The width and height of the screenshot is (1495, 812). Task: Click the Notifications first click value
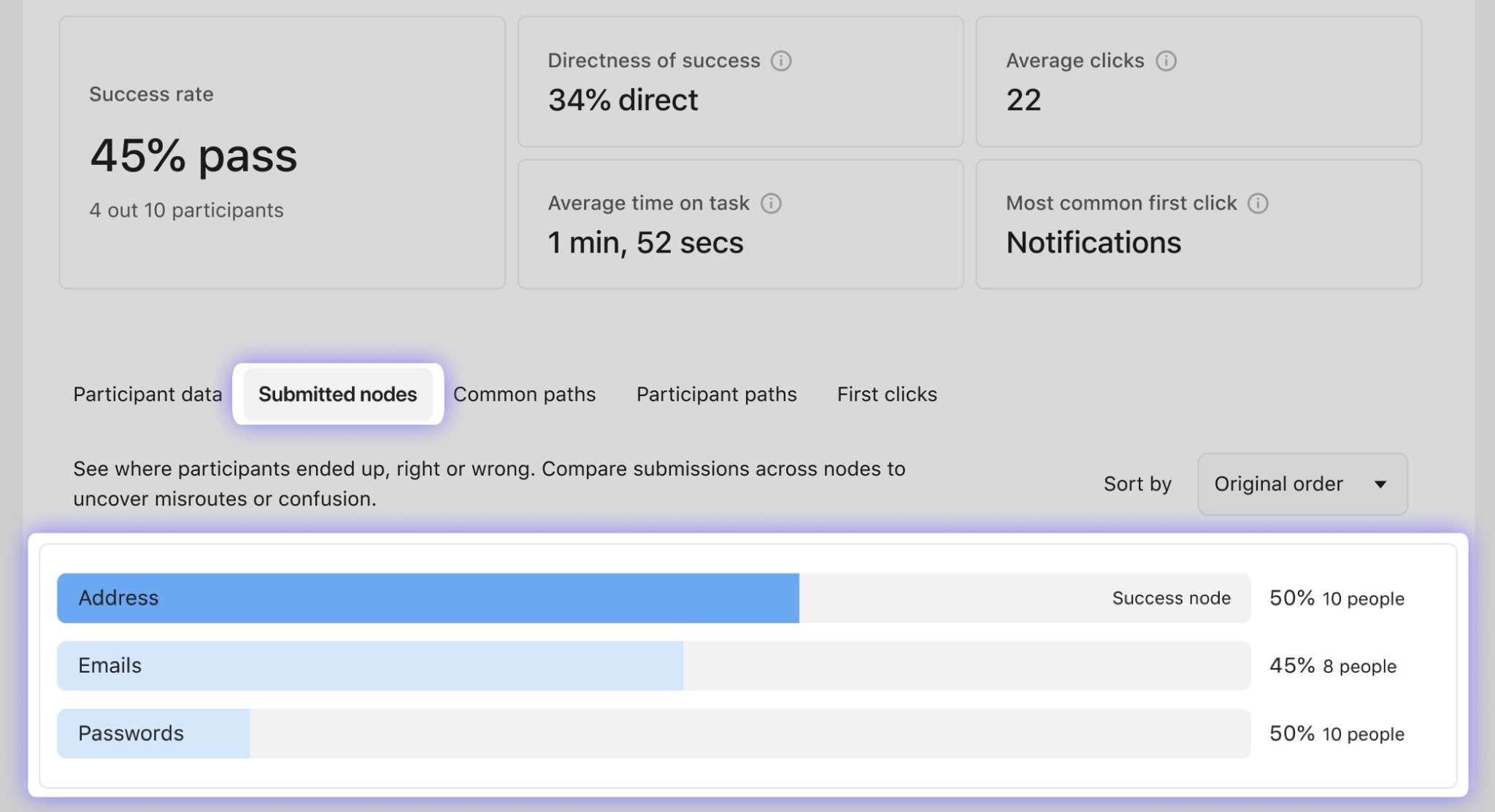pos(1093,243)
